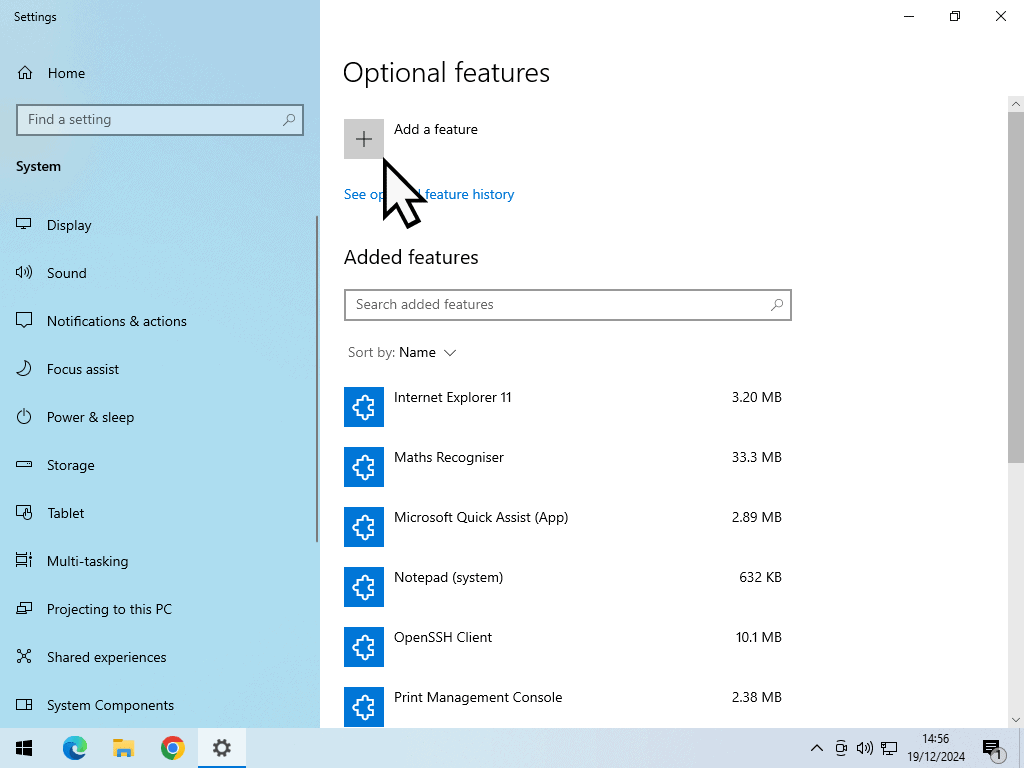
Task: Click the OpenSSH Client puzzle icon
Action: point(364,647)
